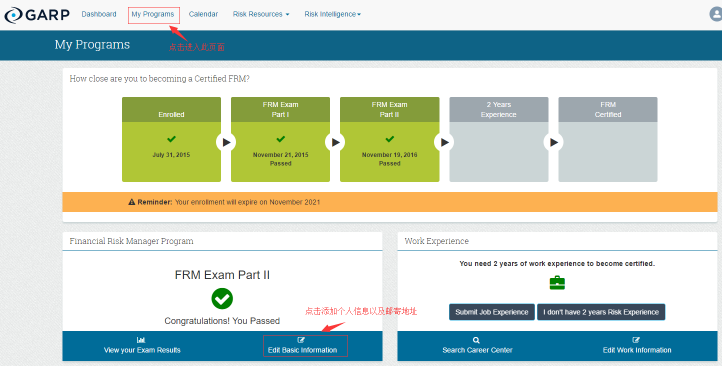Open the Calendar menu item
722x366 pixels.
(x=203, y=14)
